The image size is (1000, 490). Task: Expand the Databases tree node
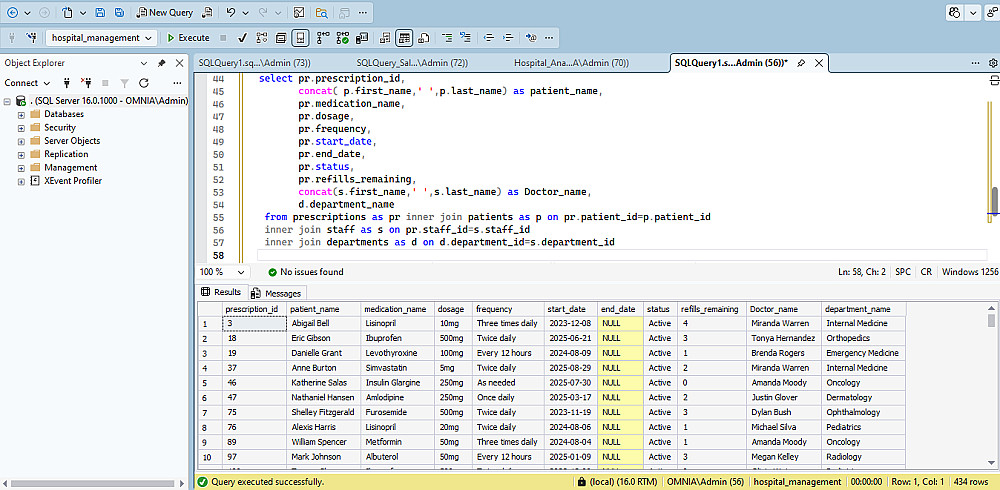[21, 114]
